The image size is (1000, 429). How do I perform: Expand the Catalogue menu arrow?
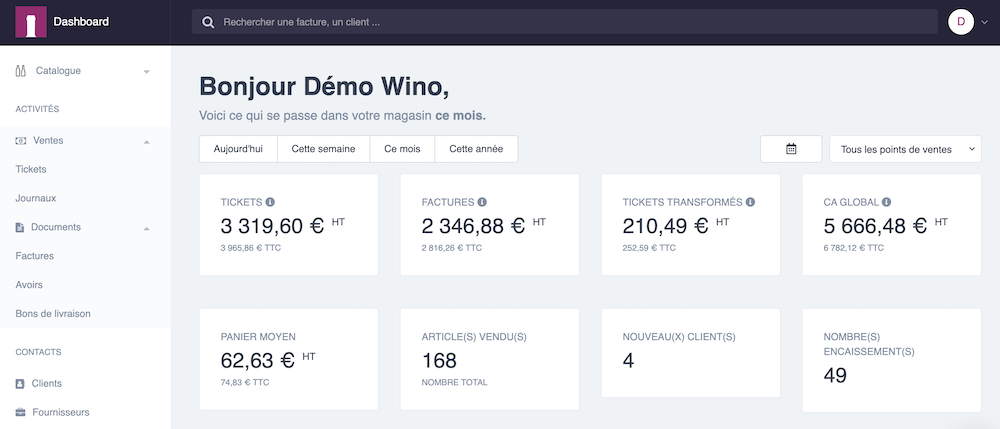[147, 71]
